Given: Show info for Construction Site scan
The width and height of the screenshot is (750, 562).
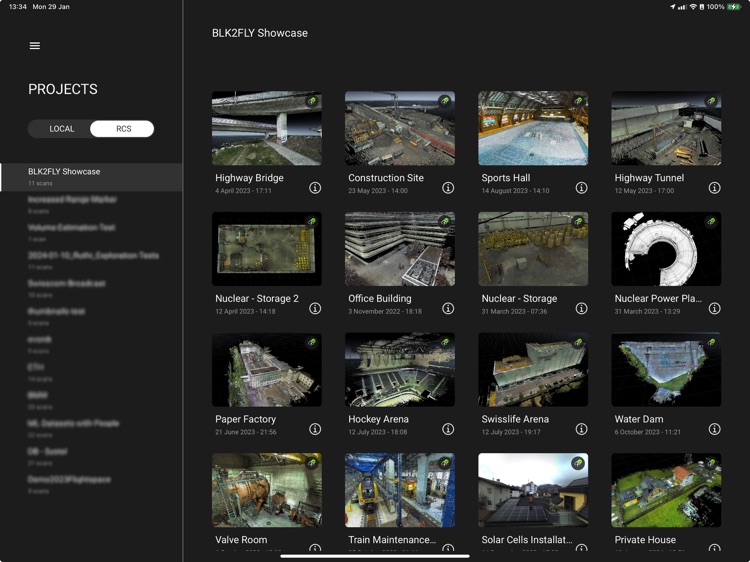Looking at the screenshot, I should [x=448, y=188].
